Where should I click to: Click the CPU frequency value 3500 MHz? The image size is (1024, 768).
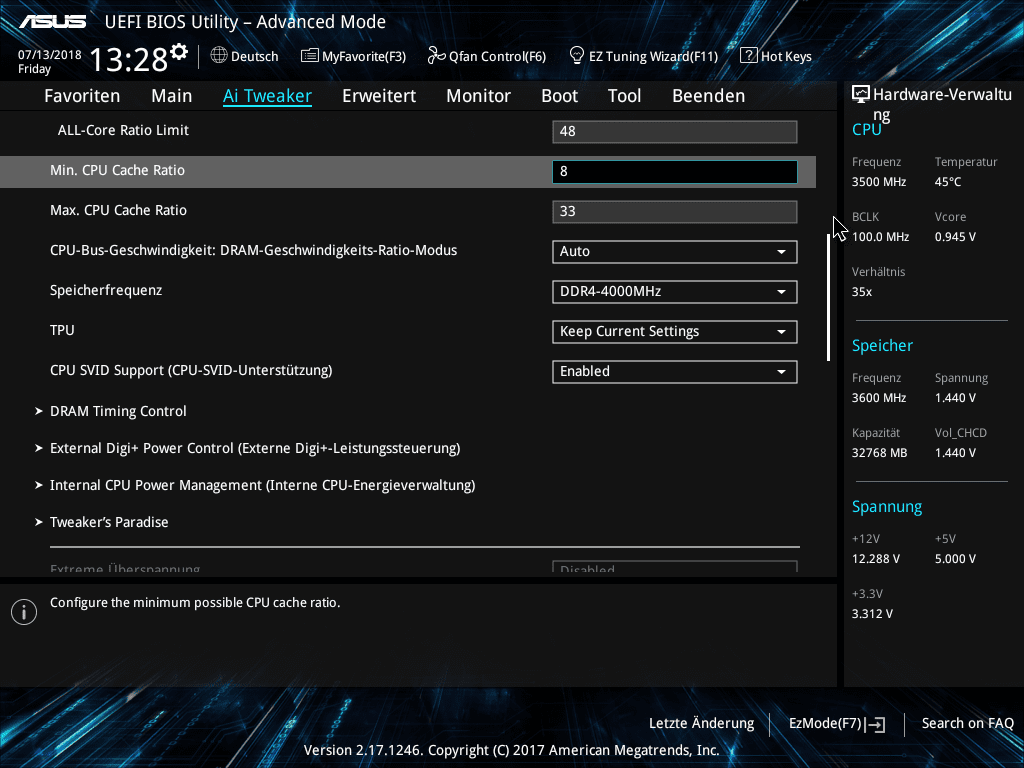tap(879, 182)
